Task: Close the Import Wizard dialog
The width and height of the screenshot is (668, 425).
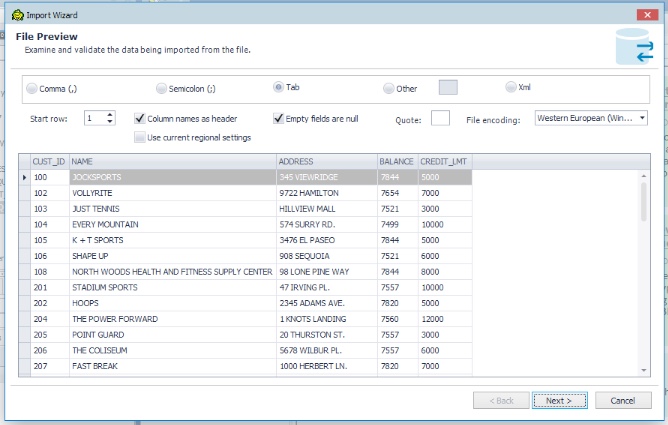Action: pyautogui.click(x=642, y=13)
